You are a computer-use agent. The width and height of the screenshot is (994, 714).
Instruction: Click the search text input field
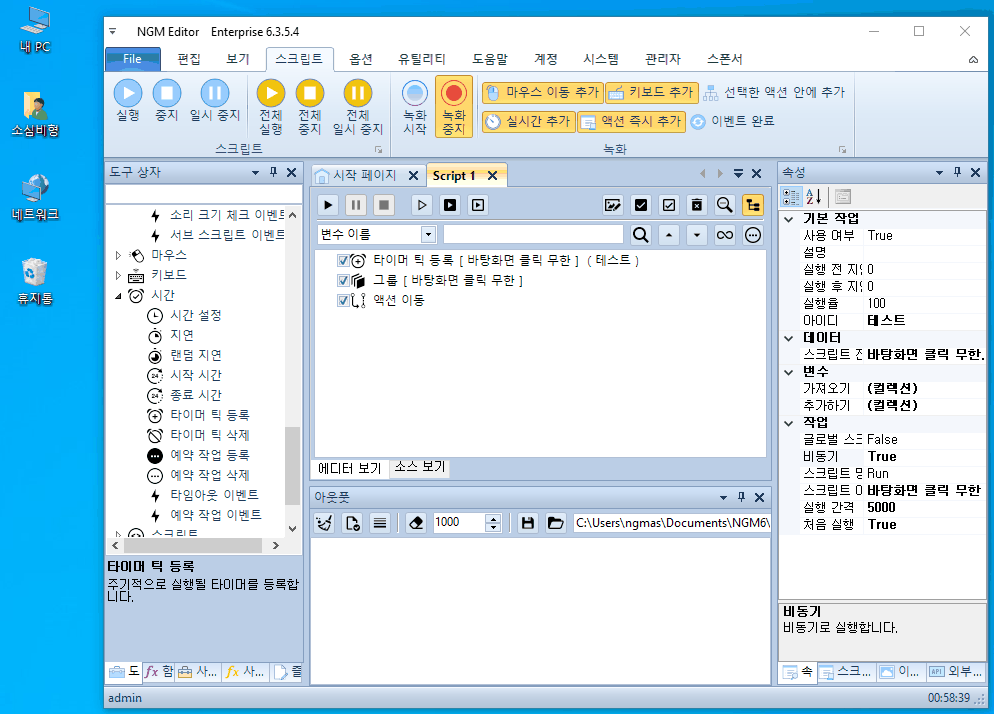pyautogui.click(x=533, y=235)
